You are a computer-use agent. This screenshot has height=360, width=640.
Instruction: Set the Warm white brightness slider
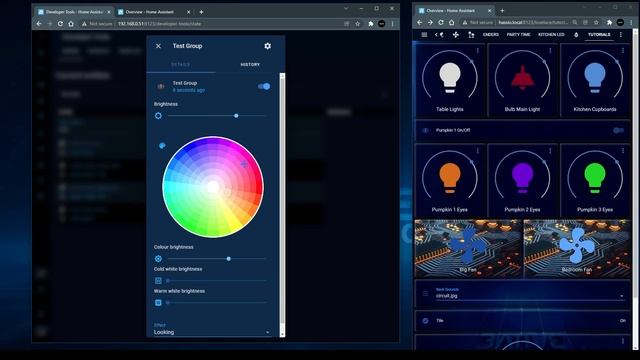click(x=217, y=303)
